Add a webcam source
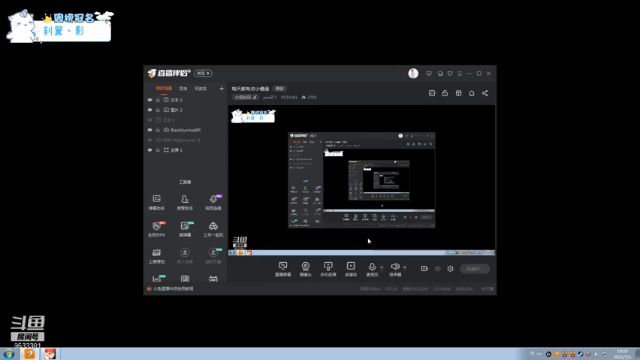Image resolution: width=640 pixels, height=360 pixels. (305, 269)
